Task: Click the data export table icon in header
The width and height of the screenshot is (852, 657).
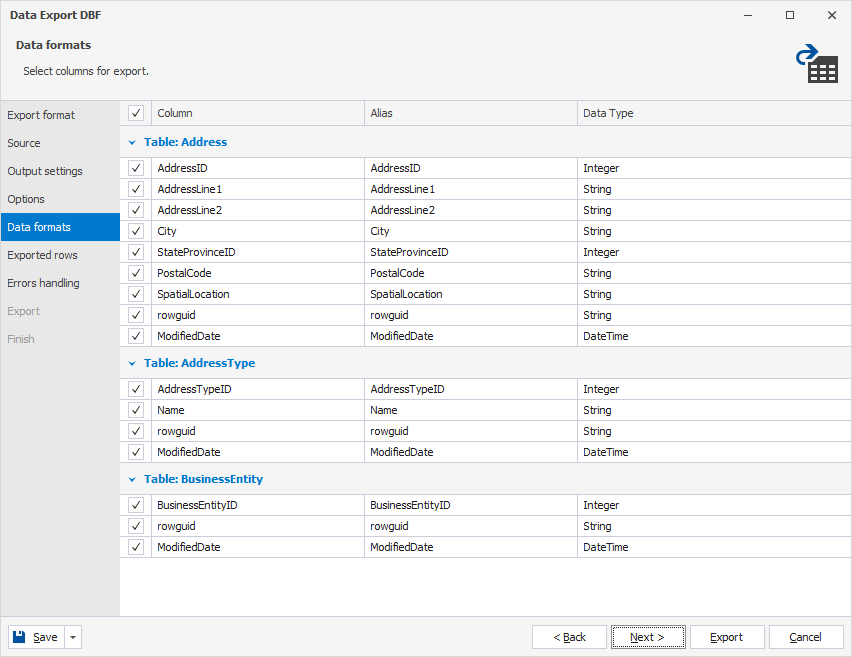Action: click(x=817, y=64)
